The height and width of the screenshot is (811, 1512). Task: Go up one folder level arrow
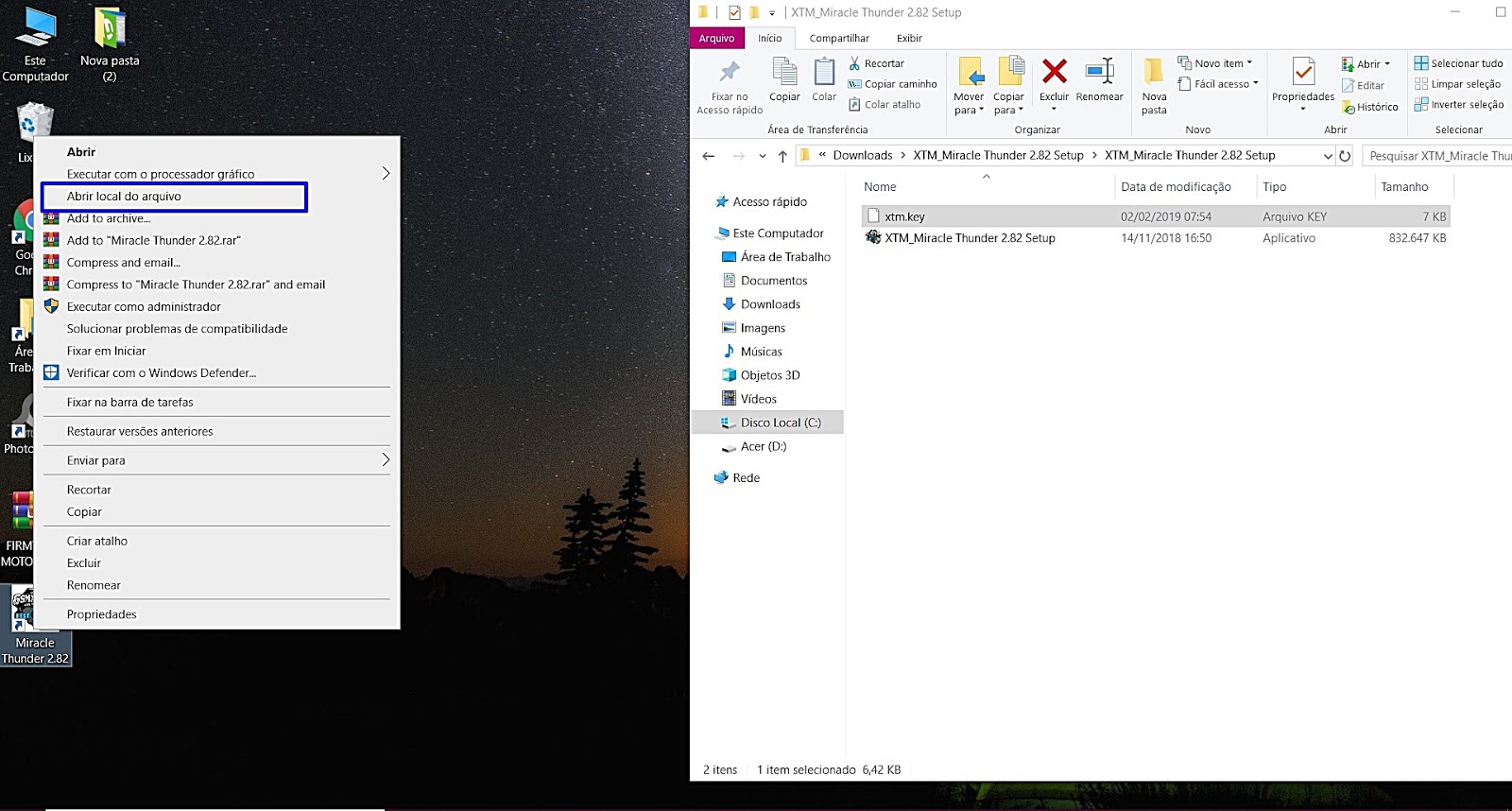[782, 156]
